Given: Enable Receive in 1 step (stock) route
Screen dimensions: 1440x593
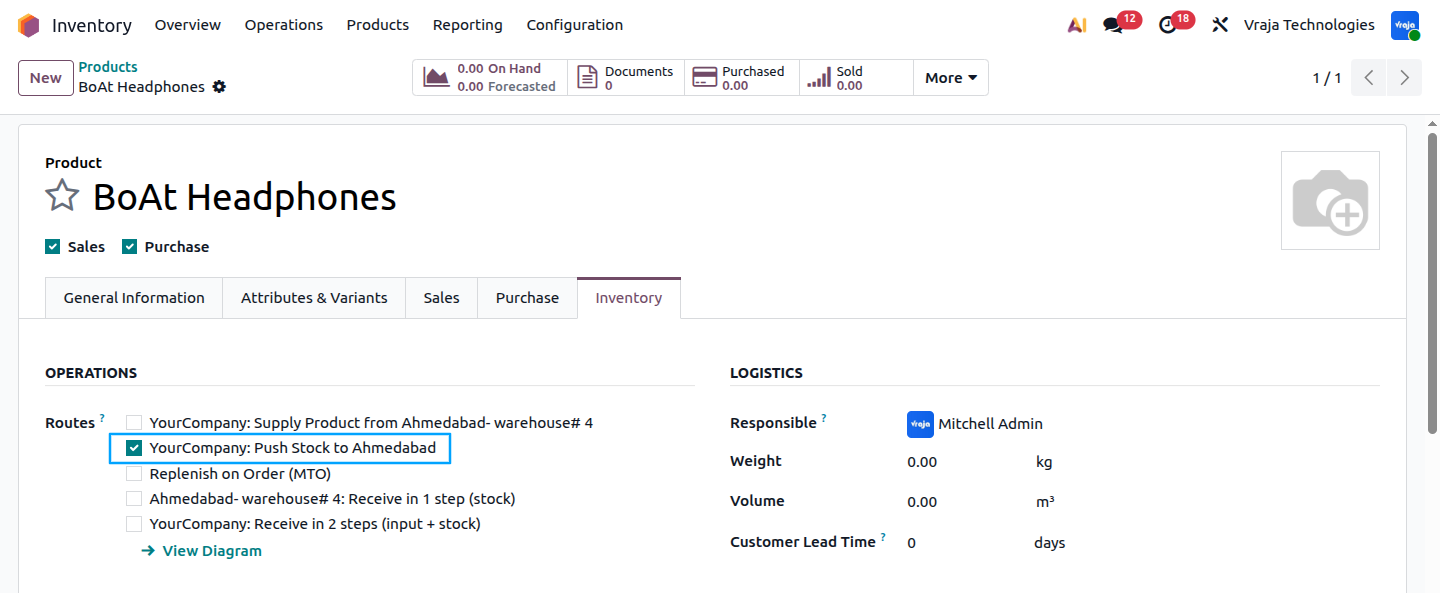Looking at the screenshot, I should (134, 498).
